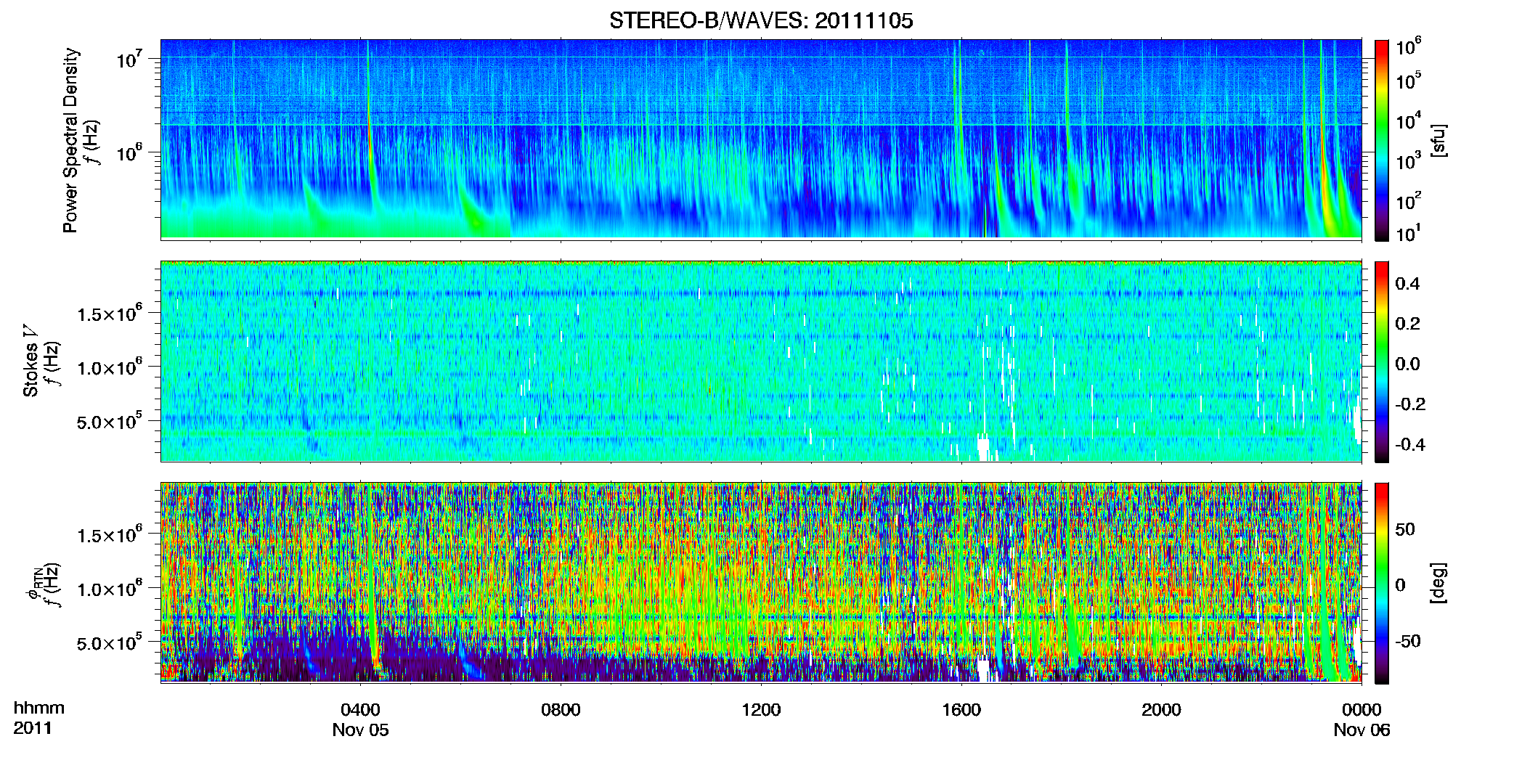Open the φ RTN angle spectrogram panel
The height and width of the screenshot is (784, 1522).
point(761,582)
